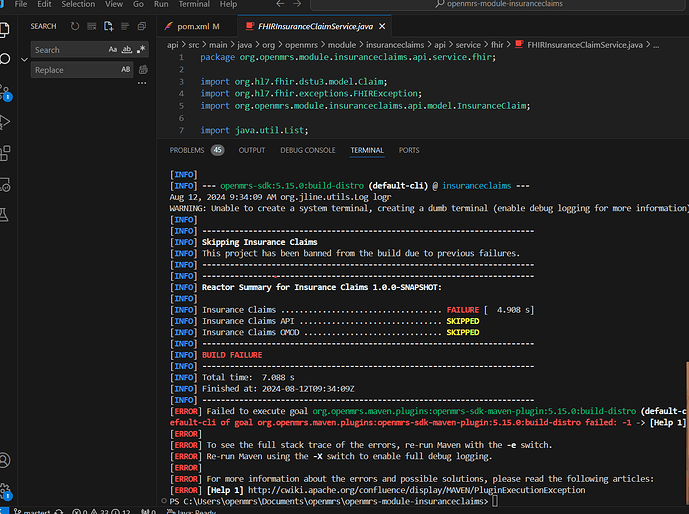Image resolution: width=689 pixels, height=514 pixels.
Task: View search results as tree icon
Action: 125,26
